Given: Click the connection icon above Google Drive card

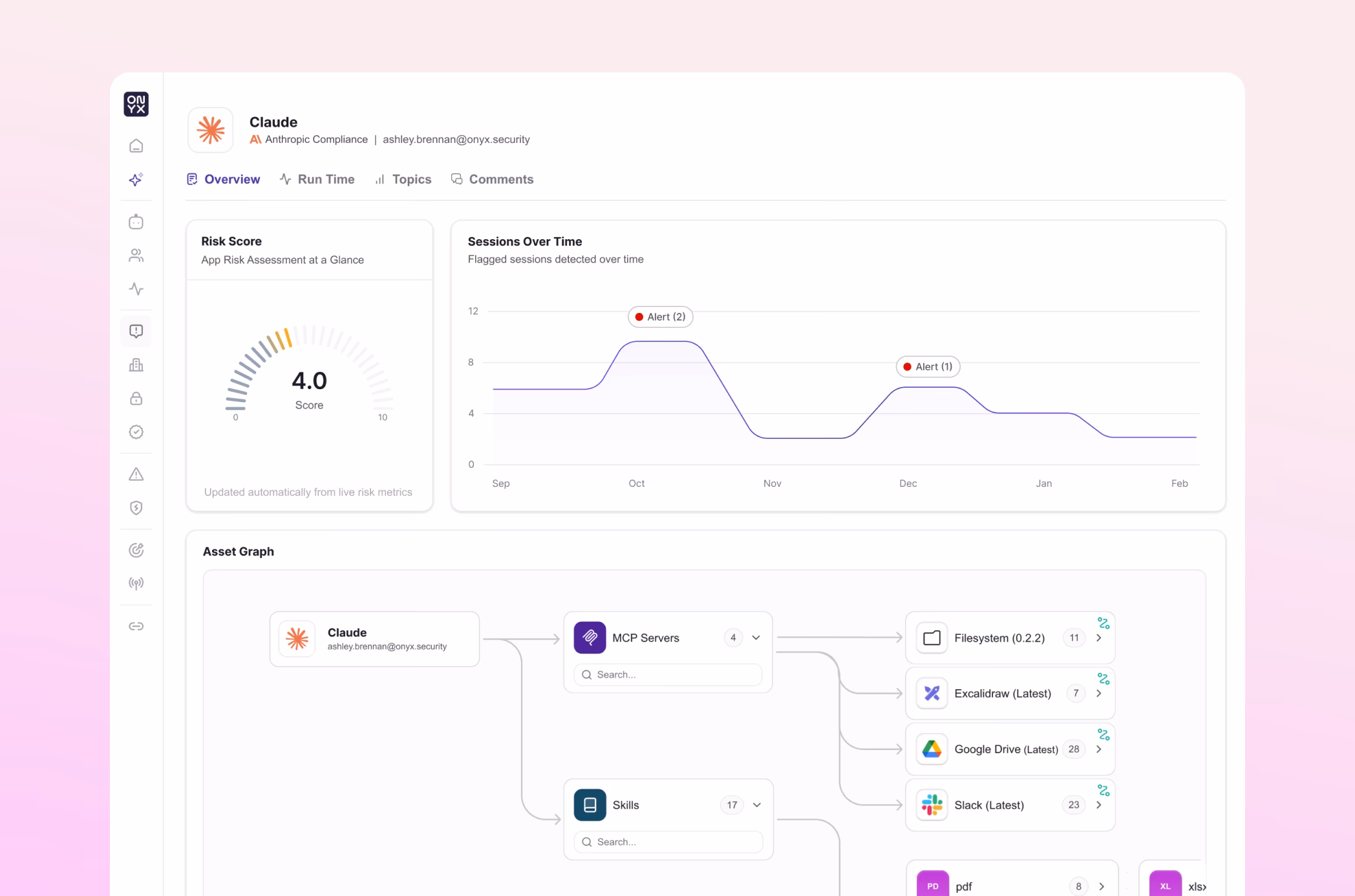Looking at the screenshot, I should click(1104, 734).
